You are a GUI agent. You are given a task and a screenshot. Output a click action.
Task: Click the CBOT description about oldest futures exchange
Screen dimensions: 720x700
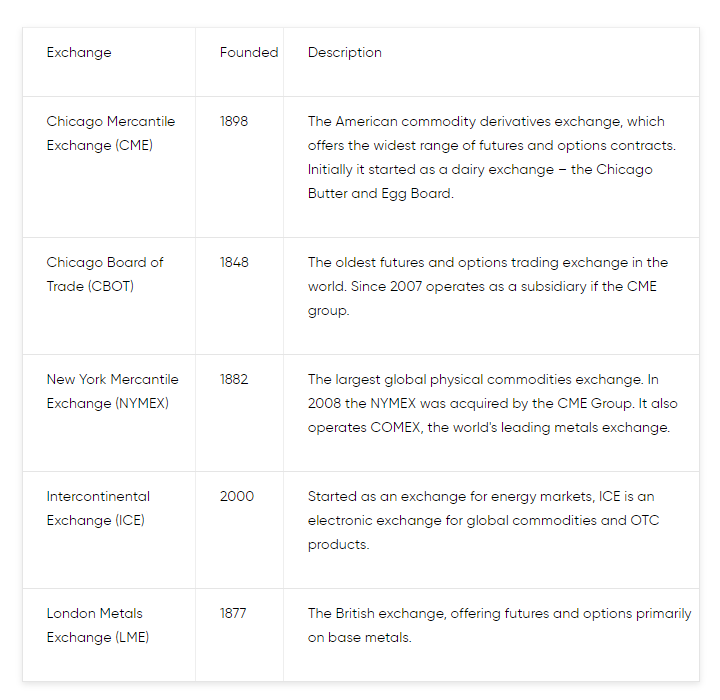click(x=488, y=287)
